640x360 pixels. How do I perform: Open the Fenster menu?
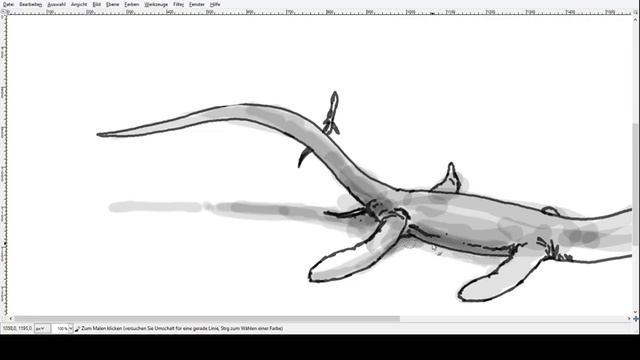click(197, 4)
